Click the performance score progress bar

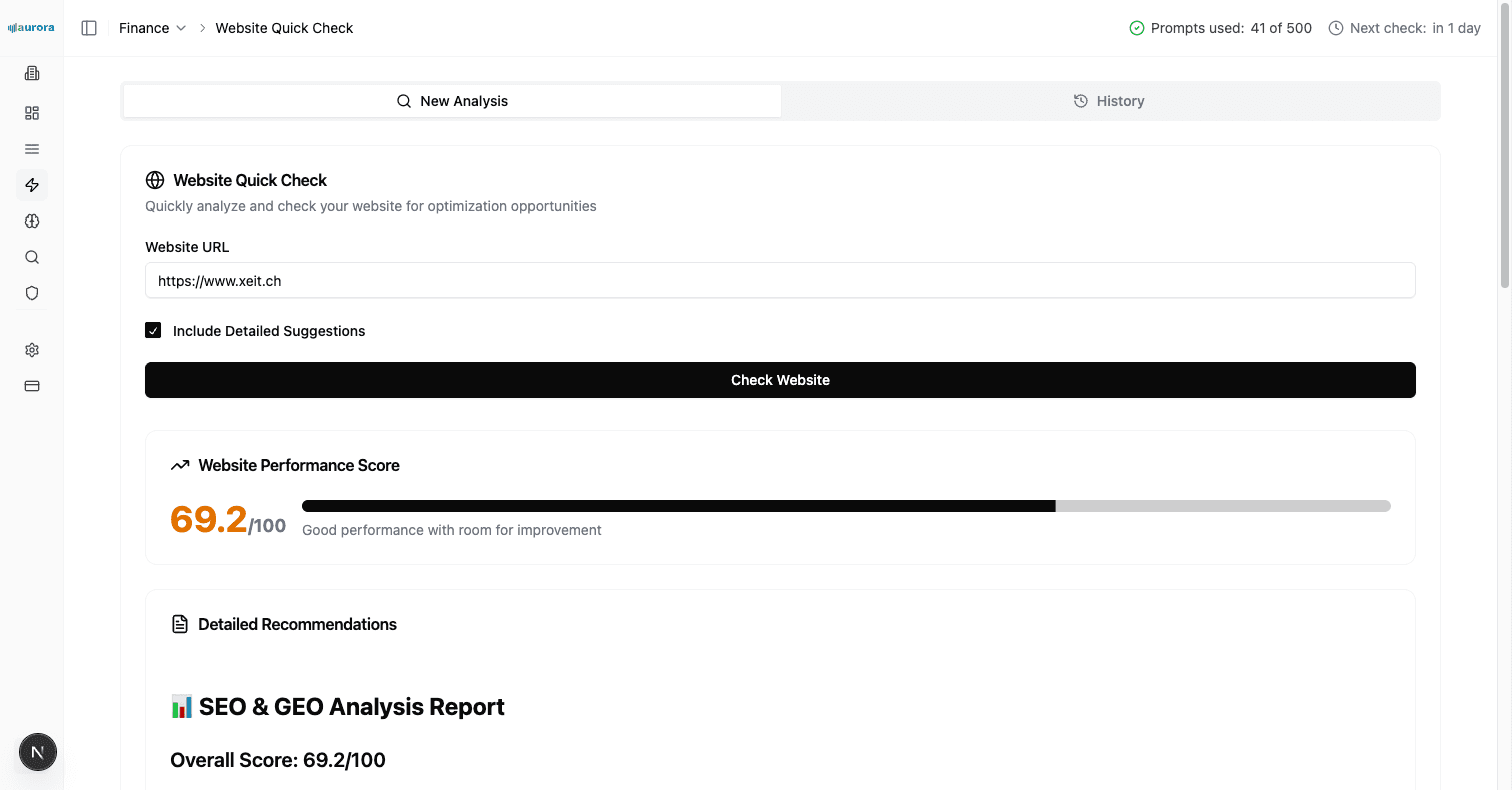point(846,506)
